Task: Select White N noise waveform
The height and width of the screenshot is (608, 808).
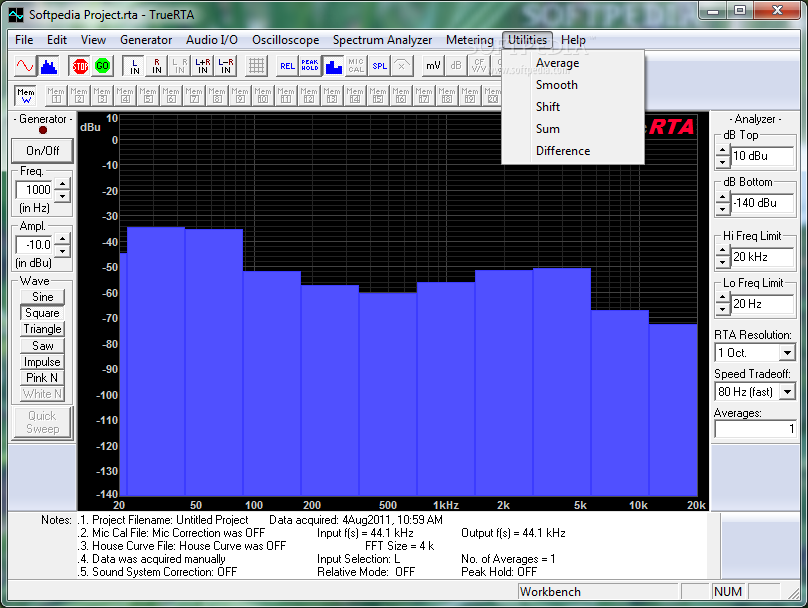Action: click(42, 394)
